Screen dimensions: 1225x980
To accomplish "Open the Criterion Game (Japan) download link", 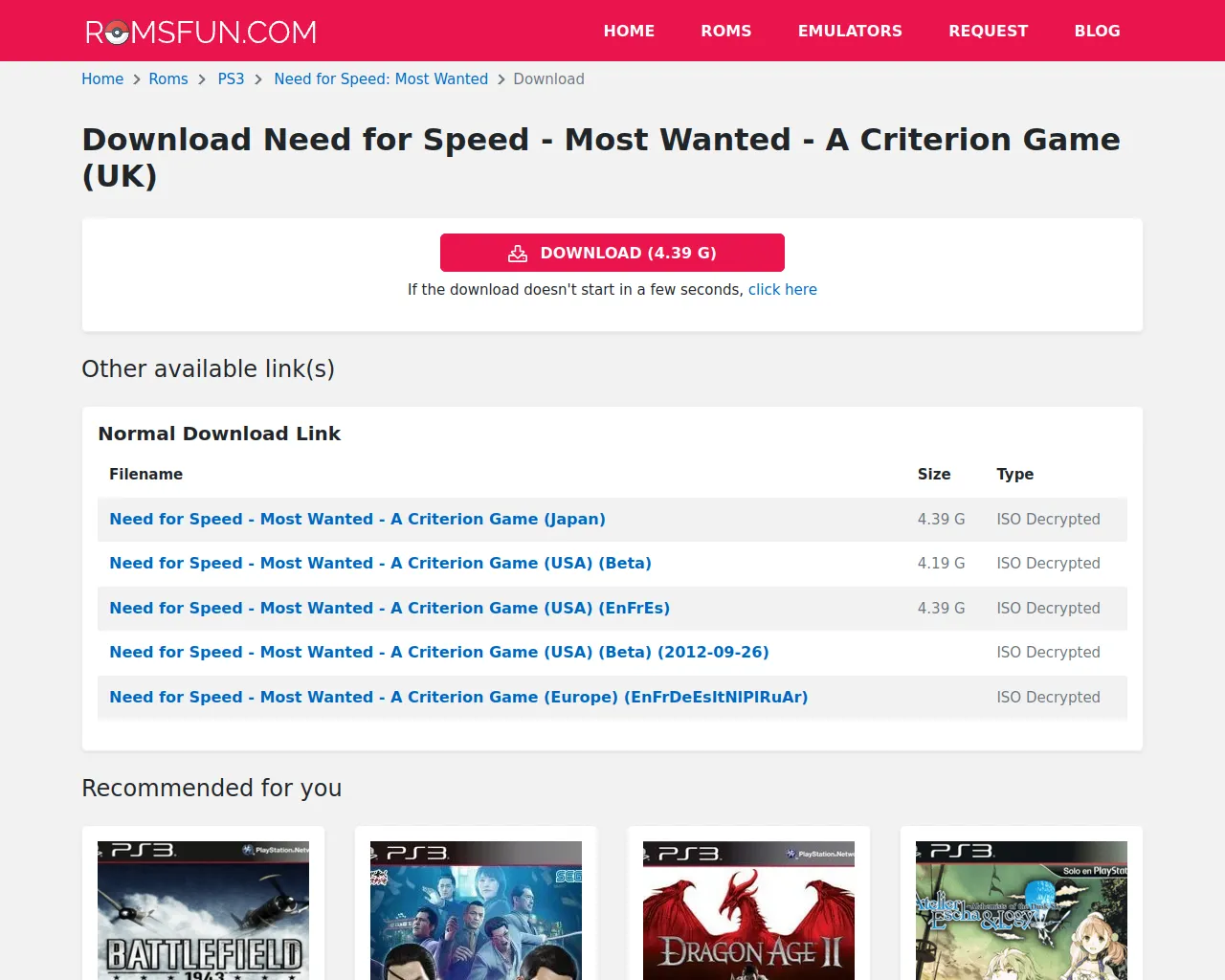I will (x=357, y=519).
